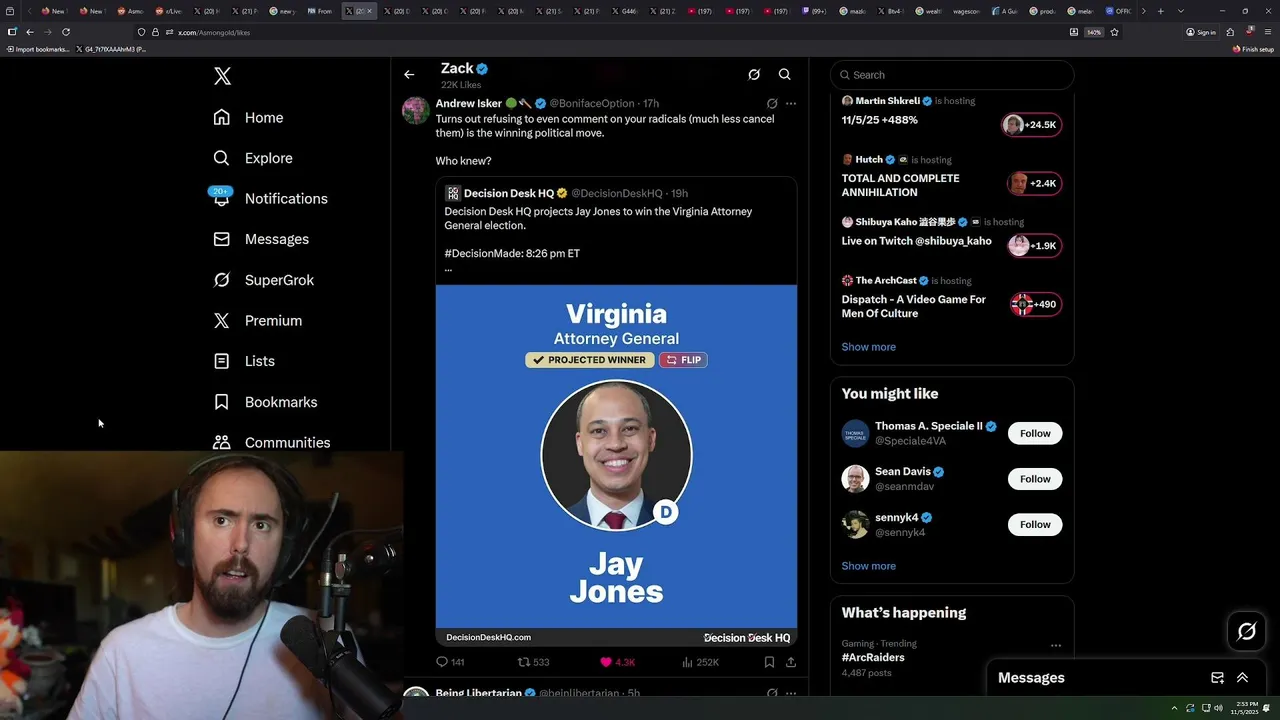Image resolution: width=1280 pixels, height=720 pixels.
Task: Open the #ArcRaiders trending topic
Action: (873, 657)
